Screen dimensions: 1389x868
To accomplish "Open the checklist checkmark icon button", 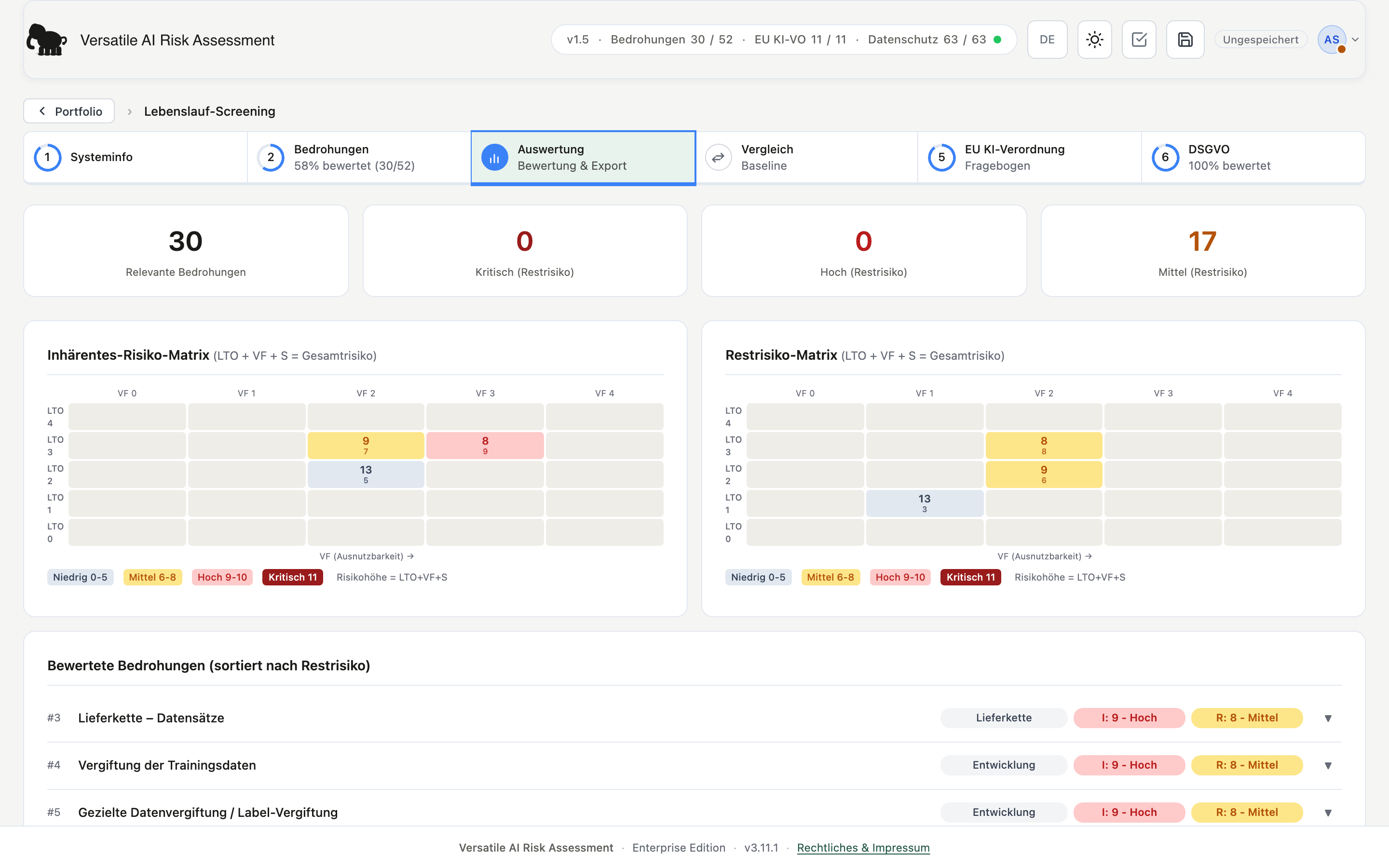I will 1139,40.
